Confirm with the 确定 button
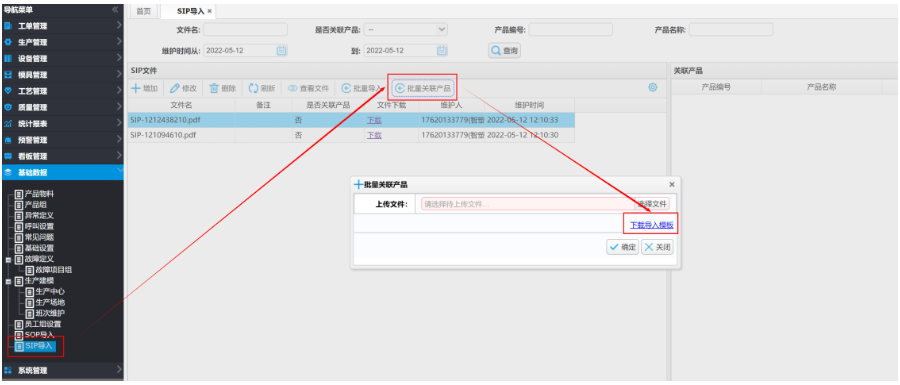 pyautogui.click(x=623, y=247)
